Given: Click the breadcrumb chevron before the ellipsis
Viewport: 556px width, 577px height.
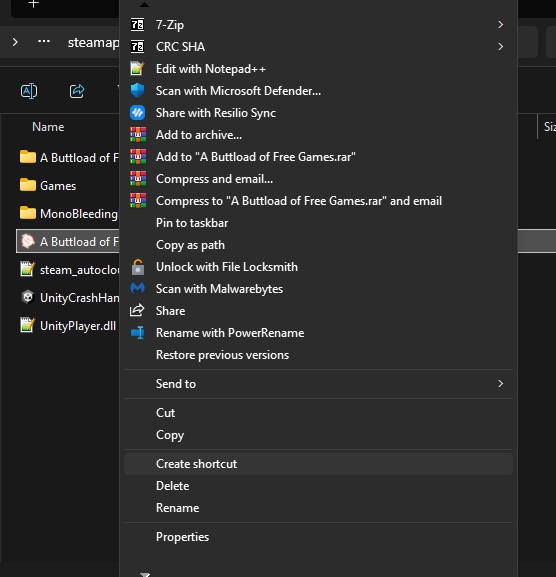Looking at the screenshot, I should (x=15, y=42).
